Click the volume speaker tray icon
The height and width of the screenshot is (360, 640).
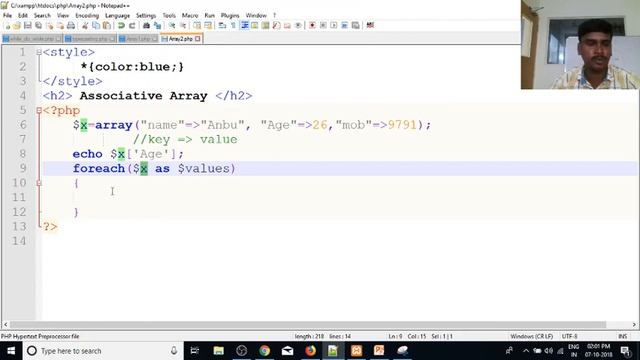[548, 351]
